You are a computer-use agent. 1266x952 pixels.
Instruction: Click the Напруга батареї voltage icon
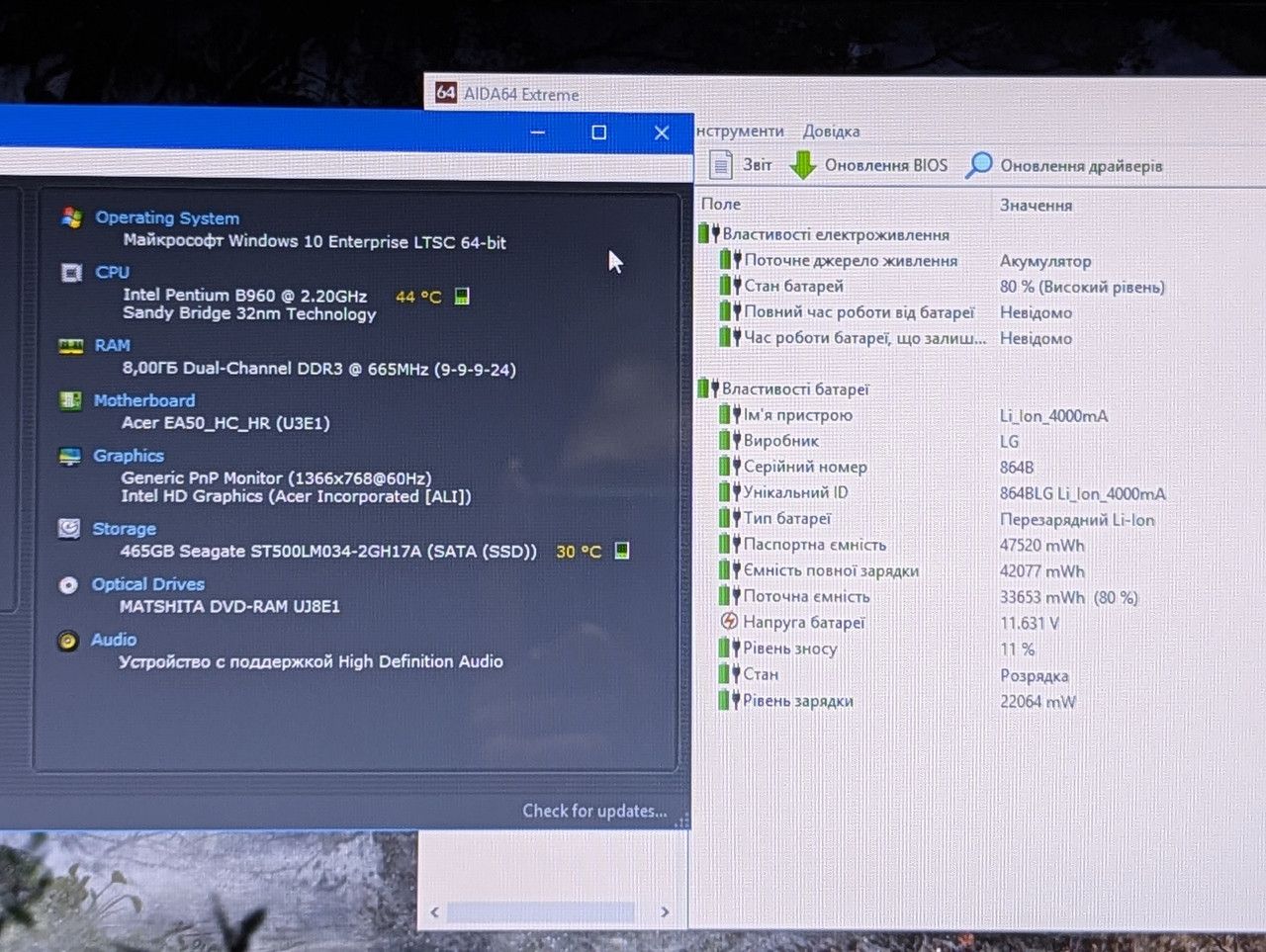pyautogui.click(x=729, y=622)
